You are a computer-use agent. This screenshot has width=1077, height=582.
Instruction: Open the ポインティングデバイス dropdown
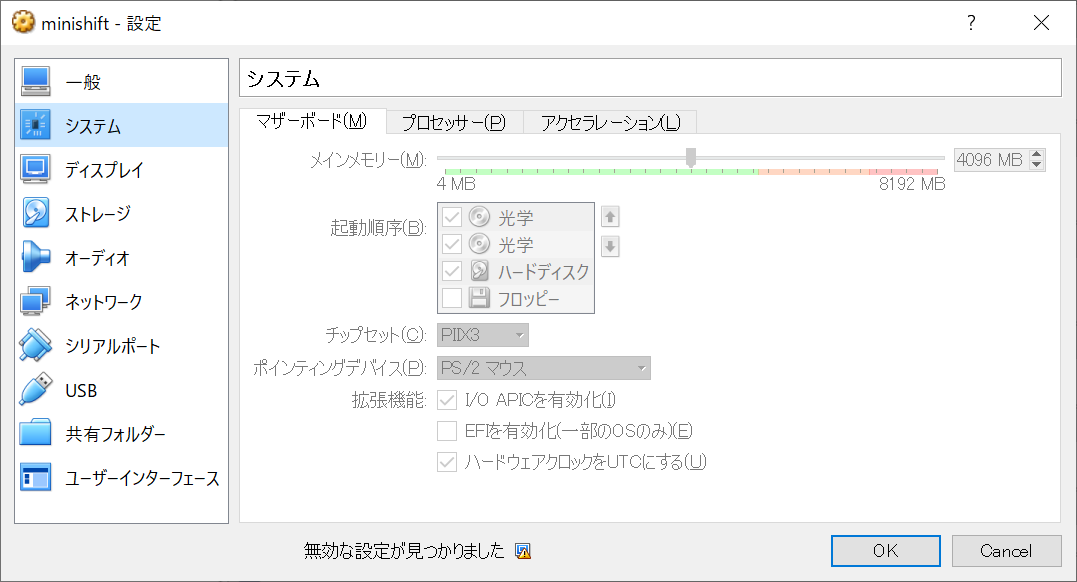(543, 367)
